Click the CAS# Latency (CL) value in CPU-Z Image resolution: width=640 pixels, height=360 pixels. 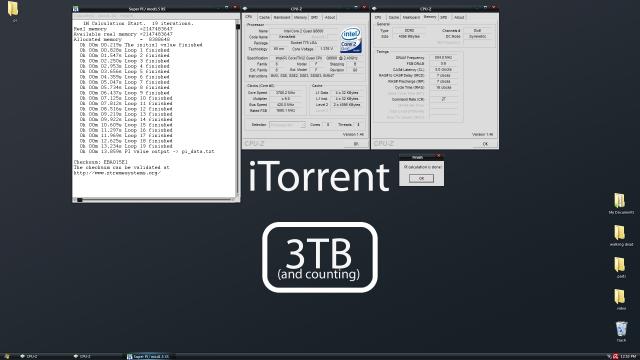[443, 69]
